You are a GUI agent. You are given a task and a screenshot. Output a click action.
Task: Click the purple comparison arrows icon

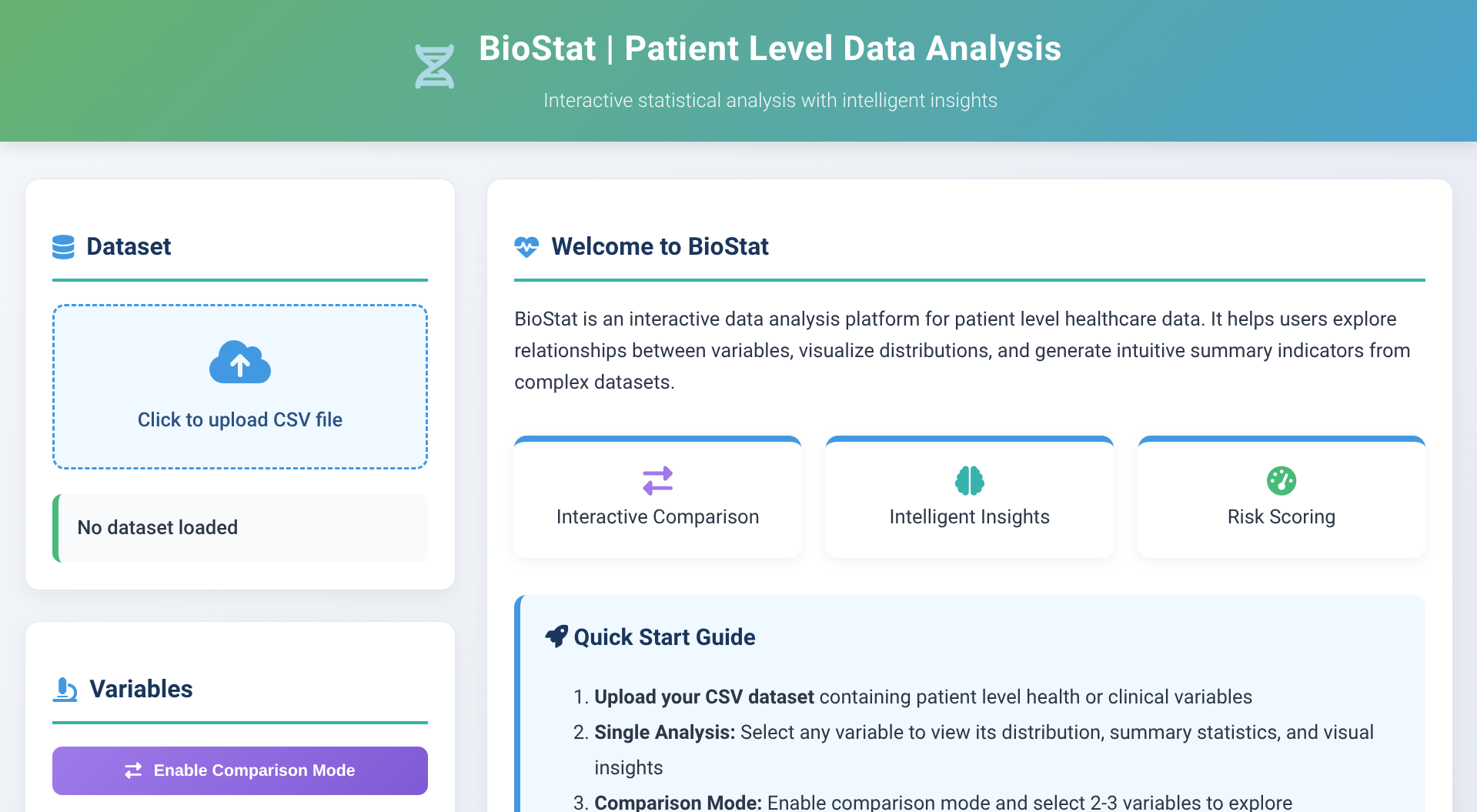(657, 481)
